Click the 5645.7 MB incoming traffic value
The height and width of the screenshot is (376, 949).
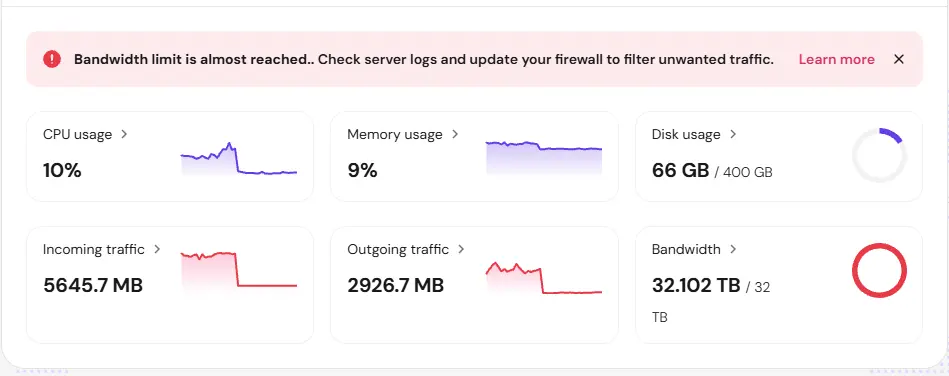click(x=93, y=285)
